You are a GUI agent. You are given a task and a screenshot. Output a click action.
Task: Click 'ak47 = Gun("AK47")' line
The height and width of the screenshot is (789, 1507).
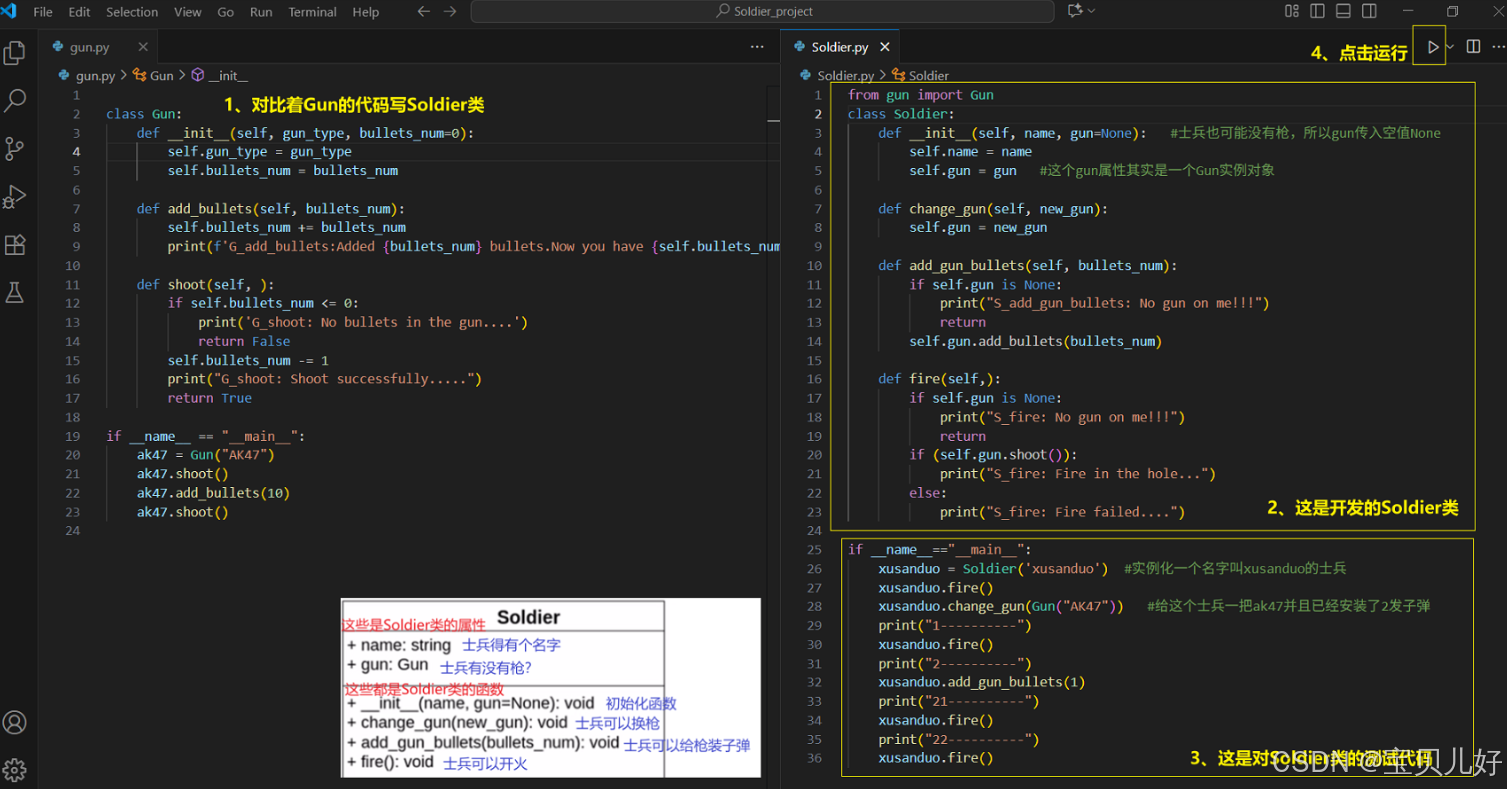coord(206,455)
